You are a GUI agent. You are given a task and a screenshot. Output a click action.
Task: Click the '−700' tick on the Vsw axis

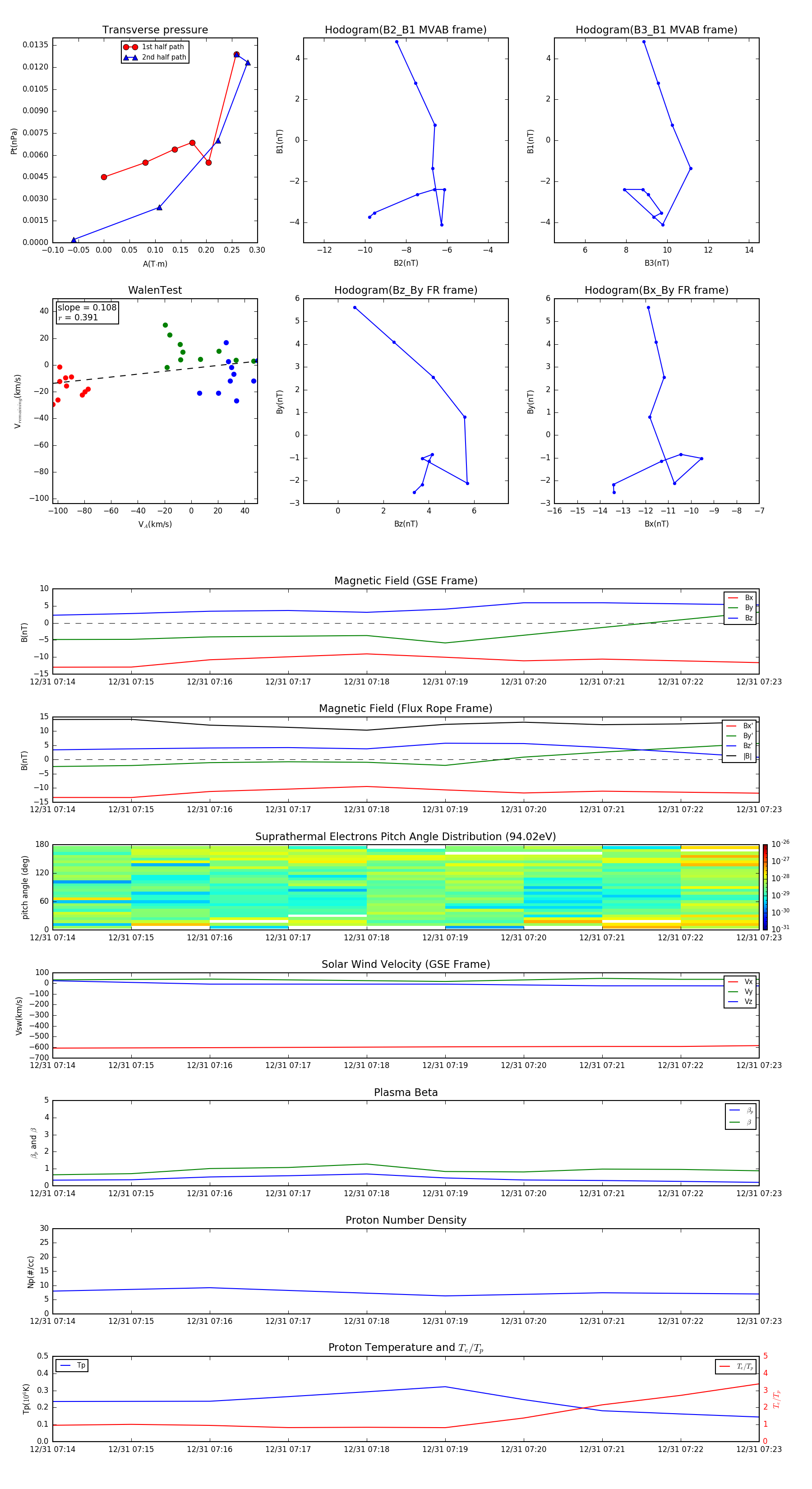coord(38,1058)
